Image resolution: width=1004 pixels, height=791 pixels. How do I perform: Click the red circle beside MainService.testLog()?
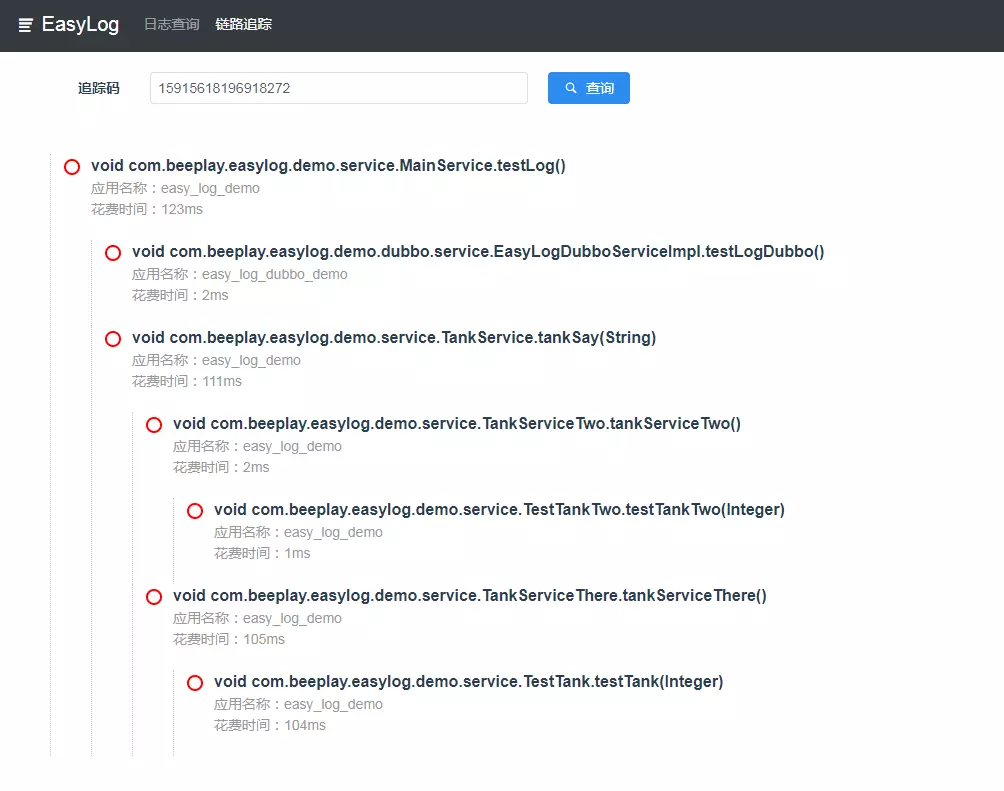pos(72,167)
